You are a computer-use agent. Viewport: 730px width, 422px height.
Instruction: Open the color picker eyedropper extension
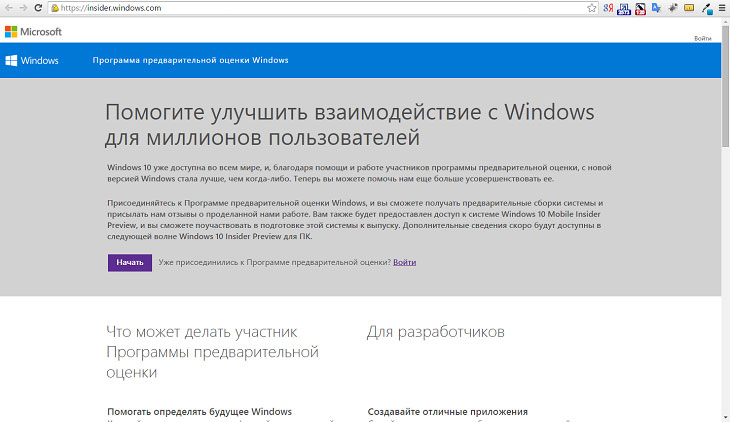[x=707, y=8]
